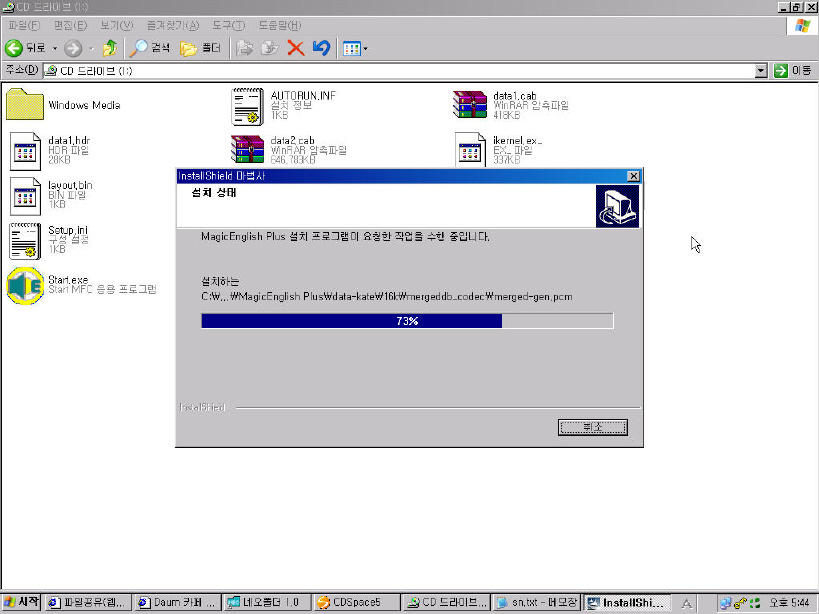Click the language bar A indicator
Viewport: 819px width, 614px height.
click(687, 604)
